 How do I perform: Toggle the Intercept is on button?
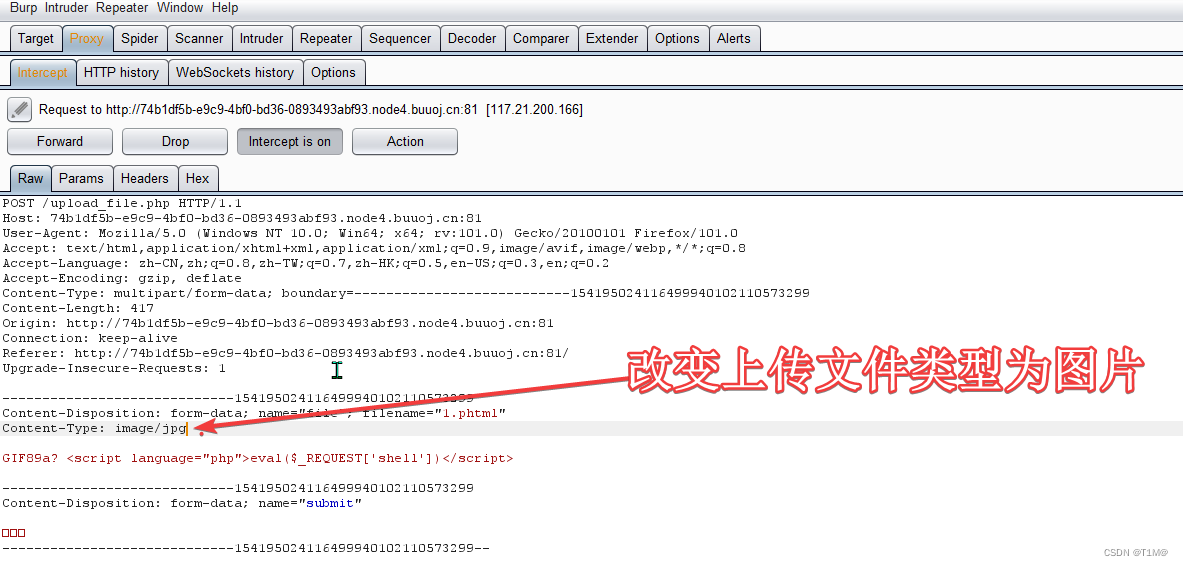(x=290, y=141)
